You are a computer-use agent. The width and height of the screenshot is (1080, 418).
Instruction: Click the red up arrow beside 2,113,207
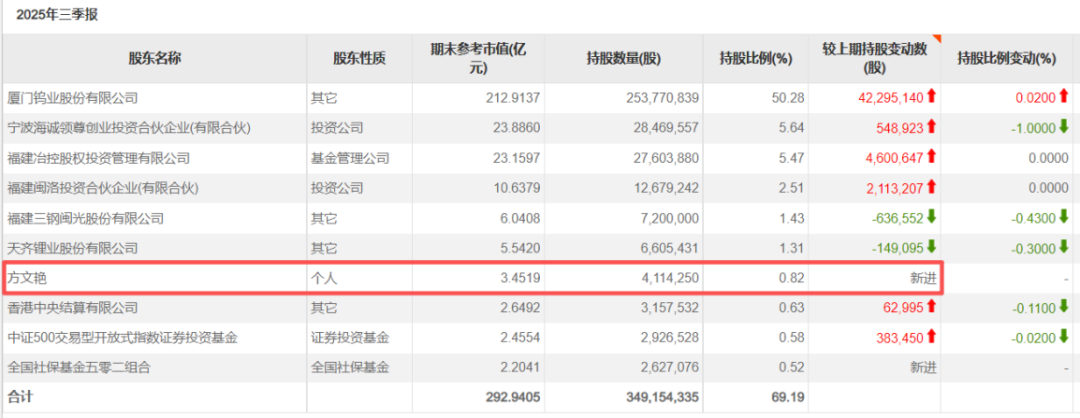(931, 187)
